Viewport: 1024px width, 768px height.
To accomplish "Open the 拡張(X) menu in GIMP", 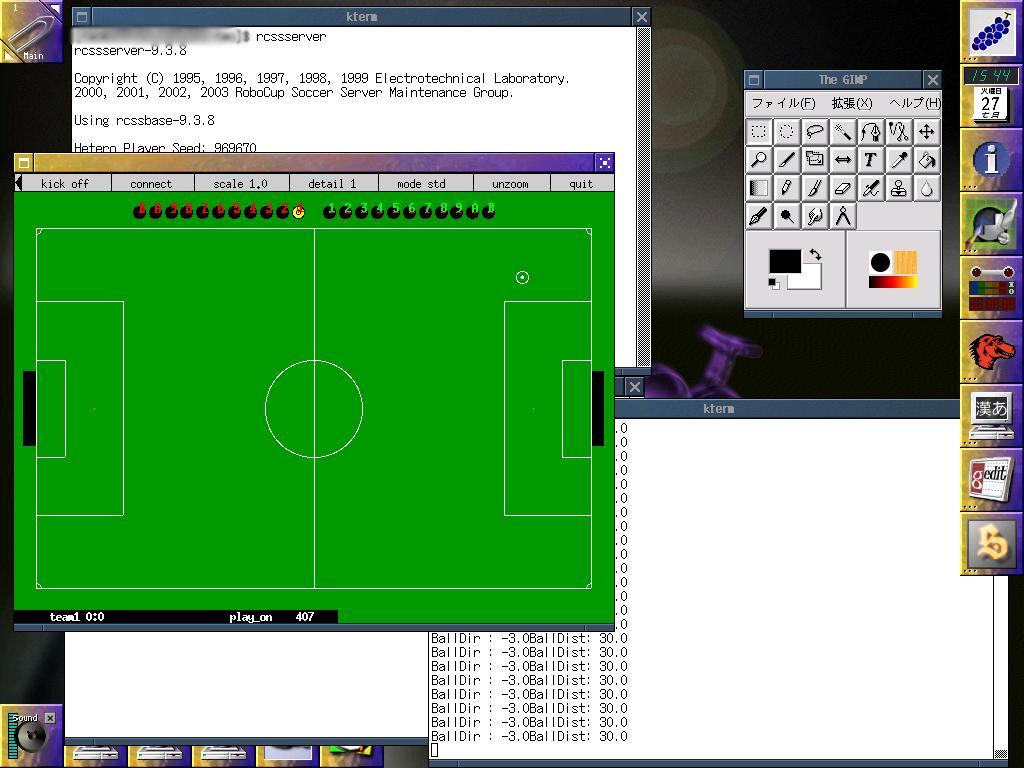I will tap(852, 103).
